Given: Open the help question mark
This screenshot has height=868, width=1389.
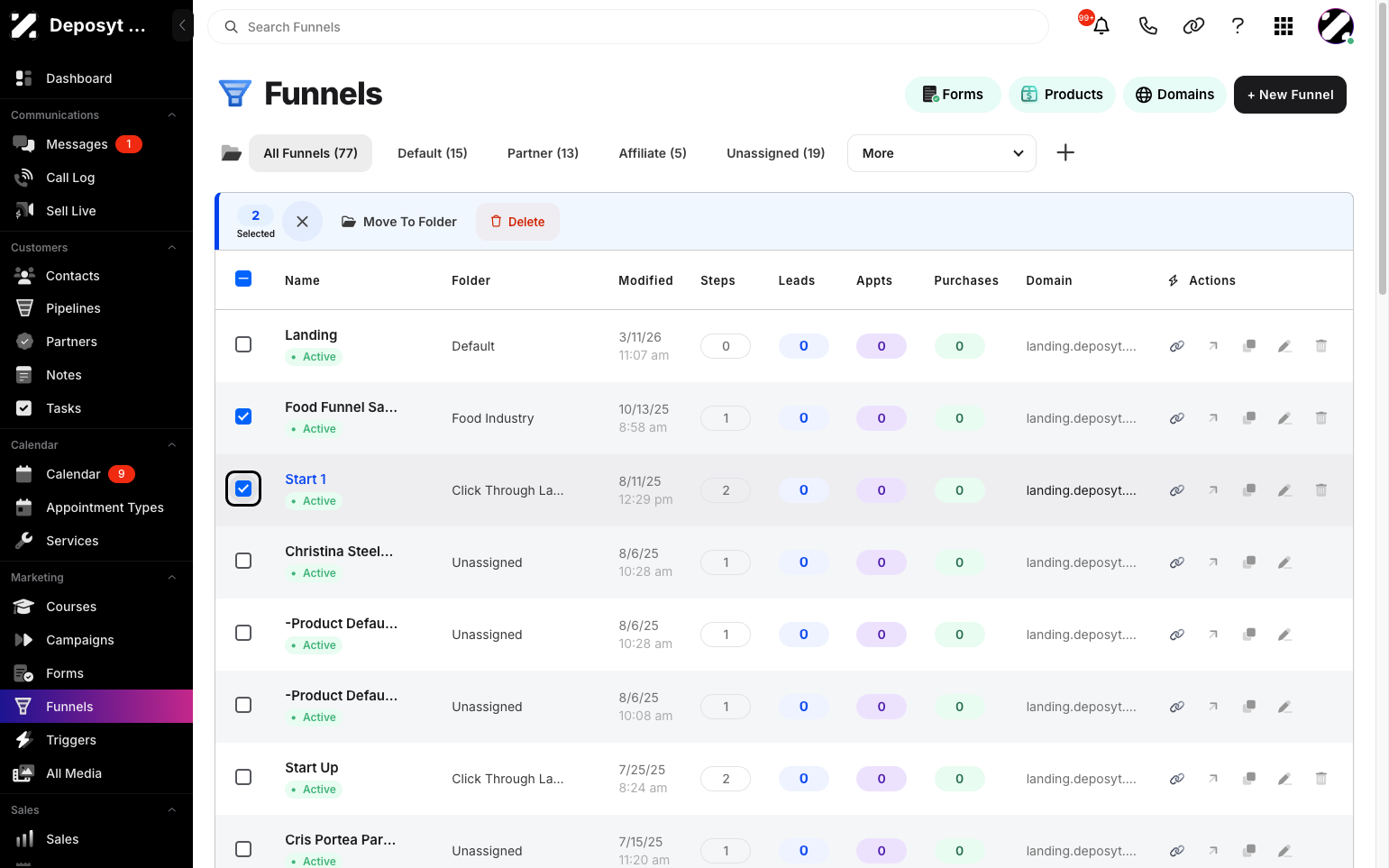Looking at the screenshot, I should pyautogui.click(x=1238, y=26).
